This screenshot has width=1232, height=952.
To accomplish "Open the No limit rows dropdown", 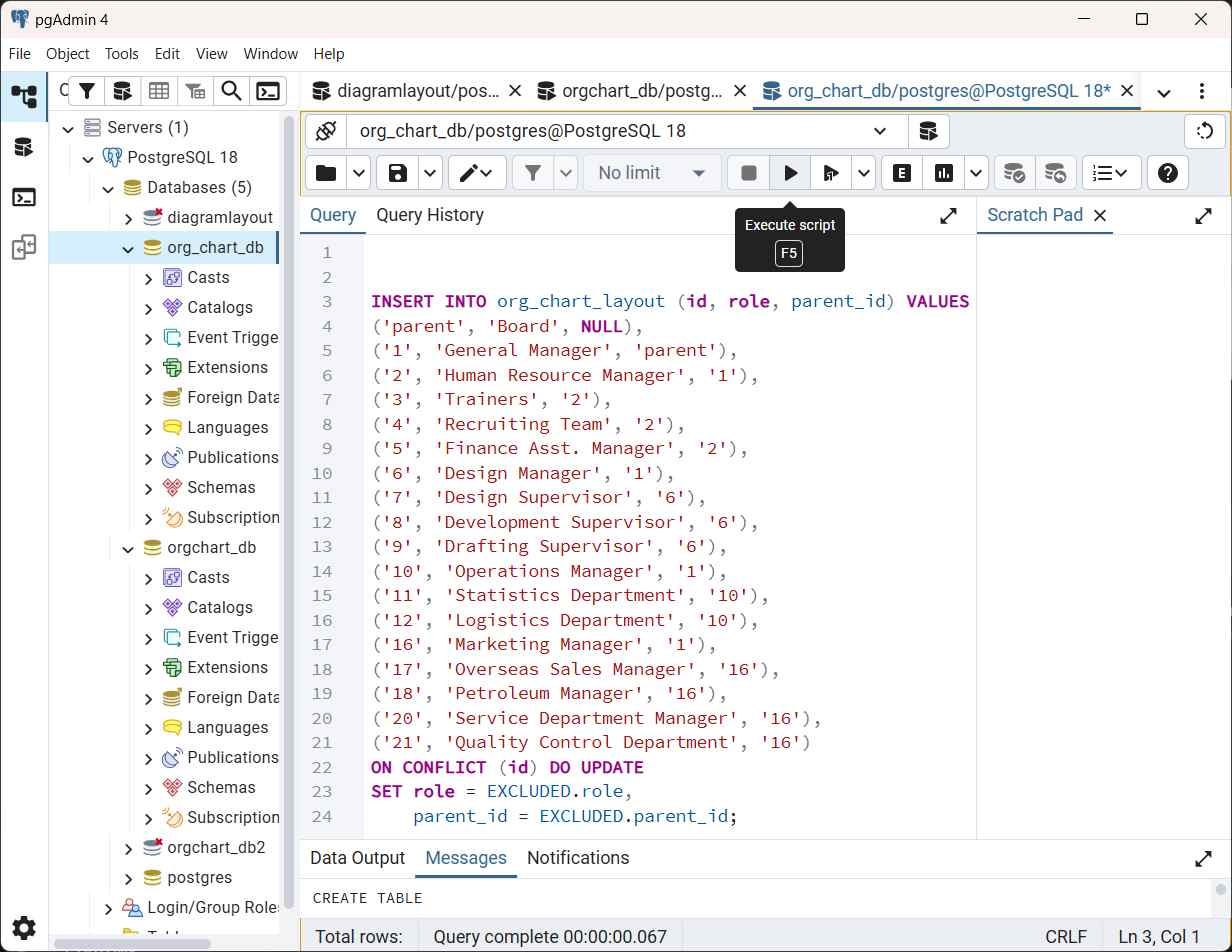I will click(652, 173).
